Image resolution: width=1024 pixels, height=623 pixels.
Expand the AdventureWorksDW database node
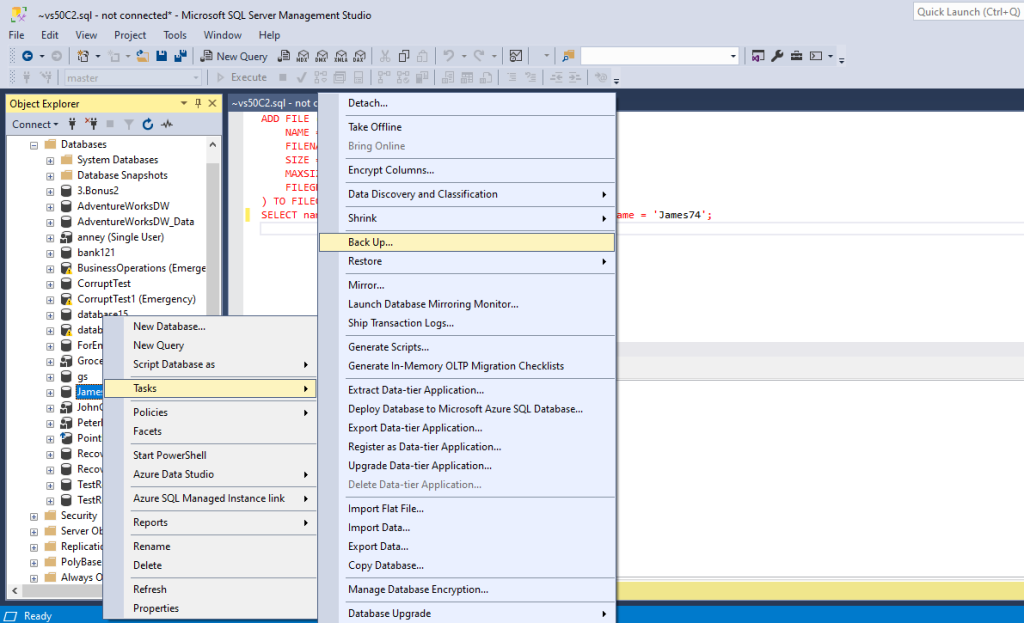50,207
